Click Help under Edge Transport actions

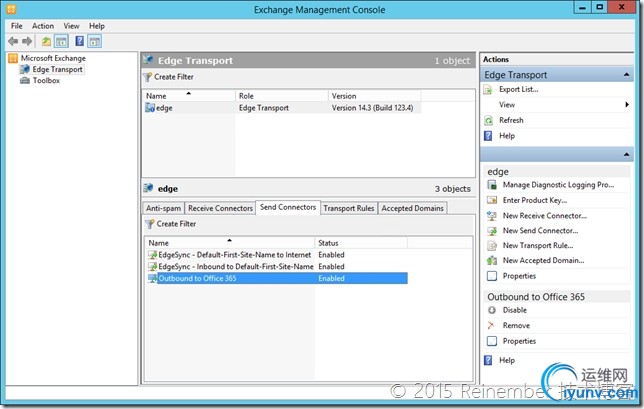[x=507, y=136]
